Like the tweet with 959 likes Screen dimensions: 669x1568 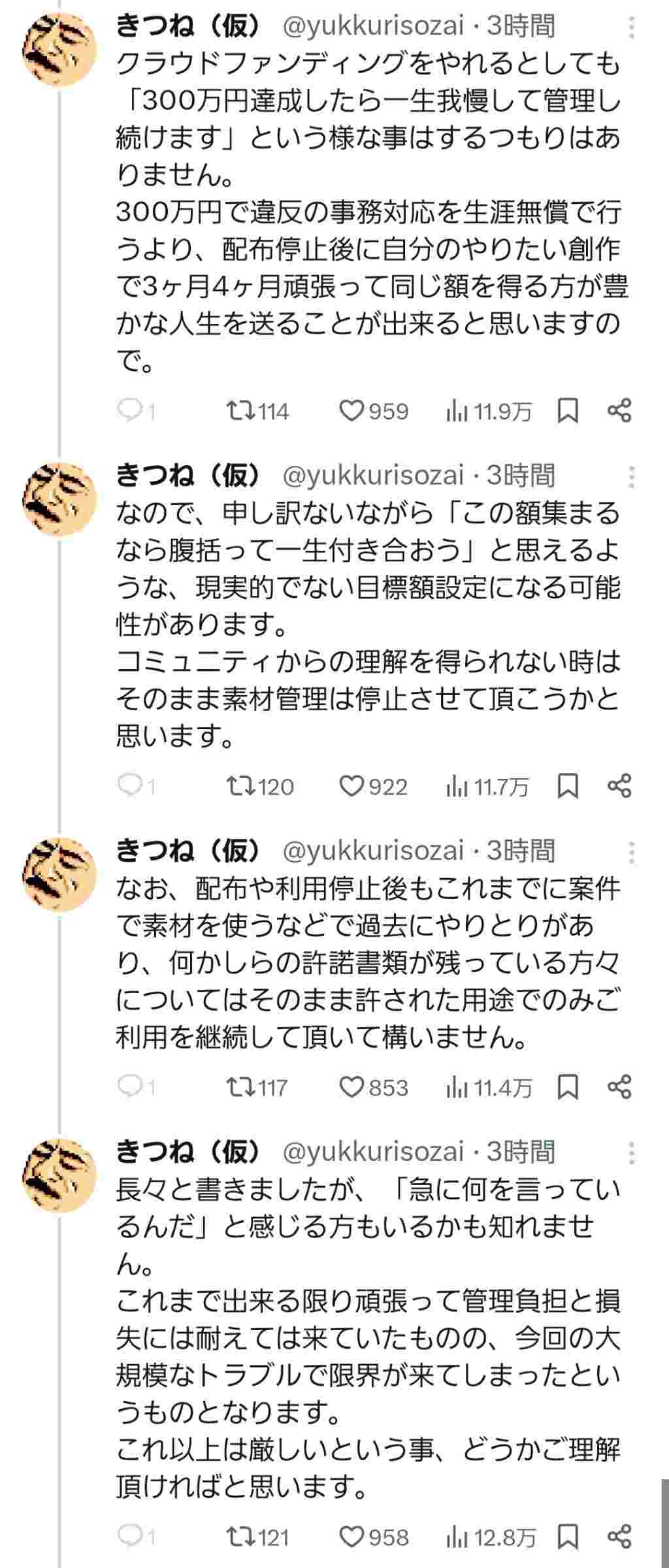click(x=352, y=411)
